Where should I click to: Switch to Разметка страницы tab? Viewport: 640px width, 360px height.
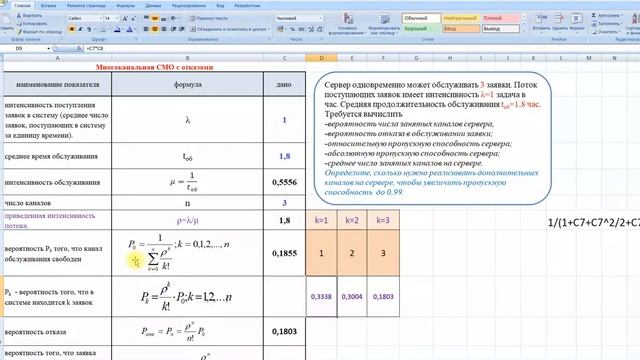click(x=86, y=6)
